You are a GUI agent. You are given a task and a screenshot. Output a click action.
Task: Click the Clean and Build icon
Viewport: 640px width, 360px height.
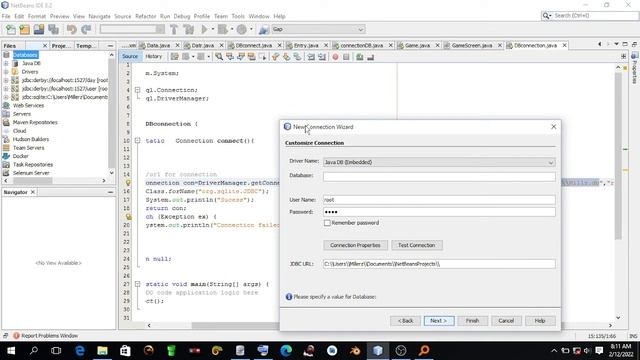pyautogui.click(x=189, y=29)
